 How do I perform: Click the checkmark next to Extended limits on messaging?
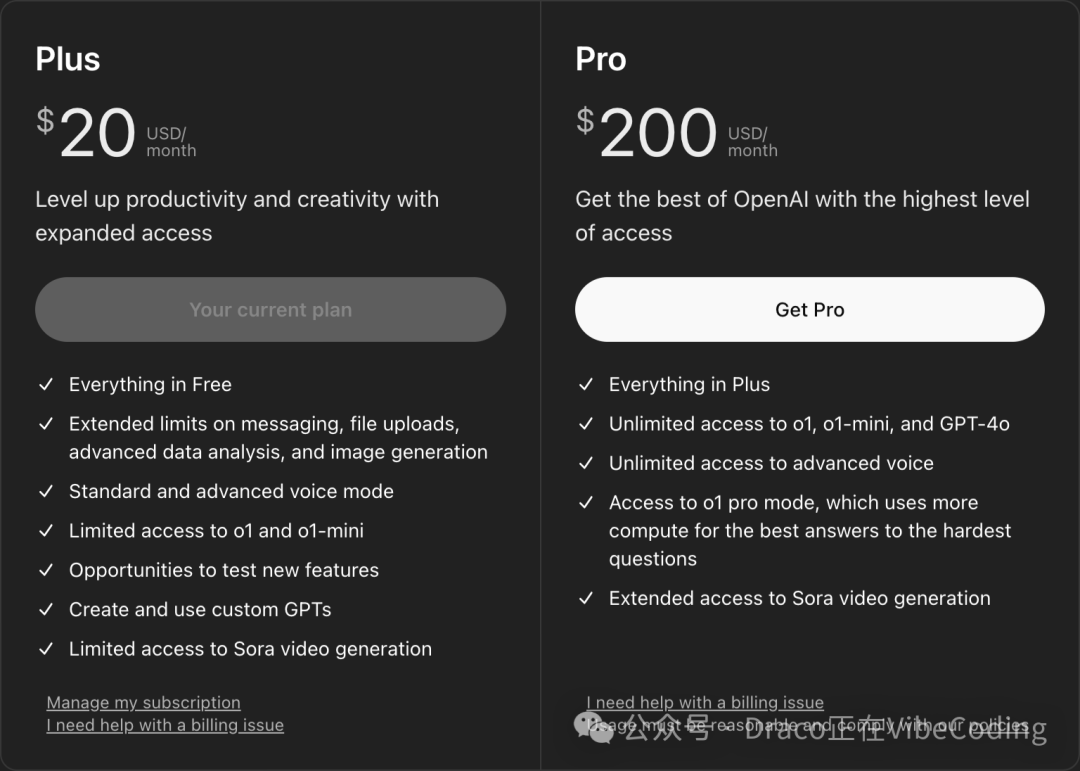click(46, 424)
